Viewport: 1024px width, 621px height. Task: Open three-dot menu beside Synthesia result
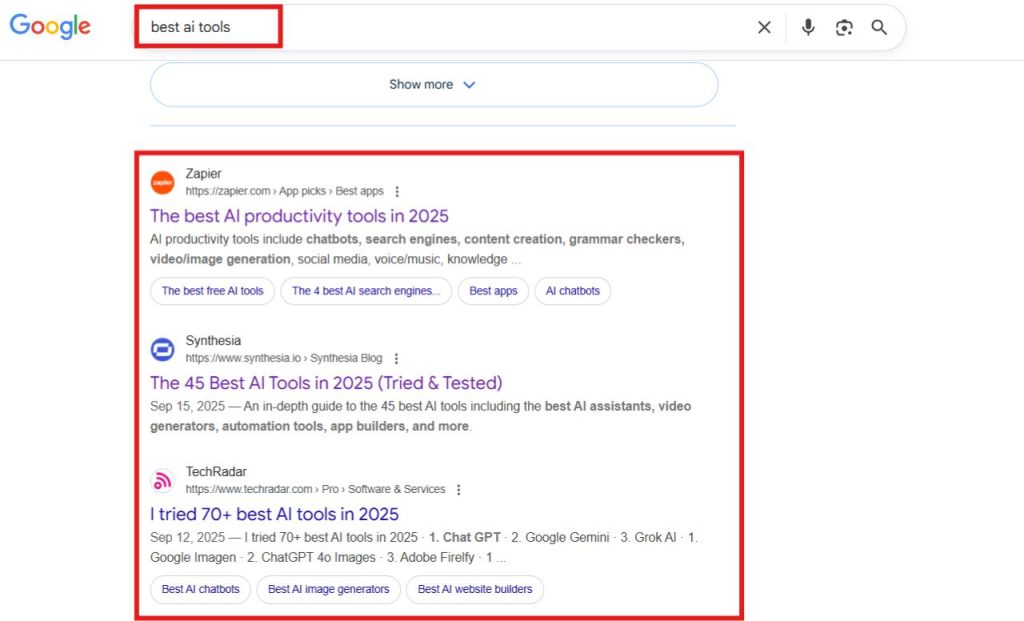tap(396, 358)
